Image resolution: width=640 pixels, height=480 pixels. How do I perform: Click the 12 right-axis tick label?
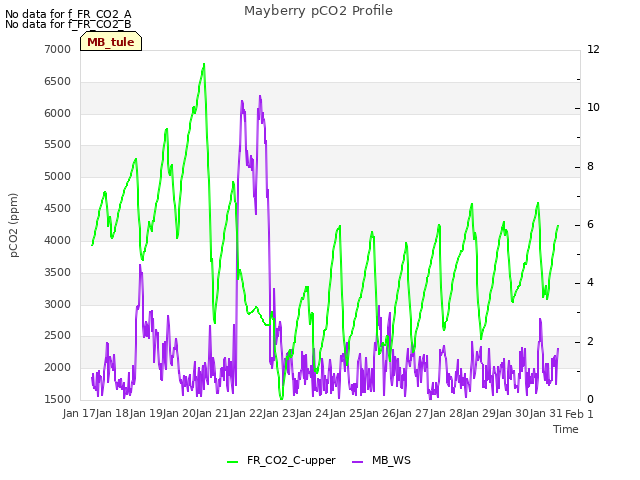[x=593, y=49]
